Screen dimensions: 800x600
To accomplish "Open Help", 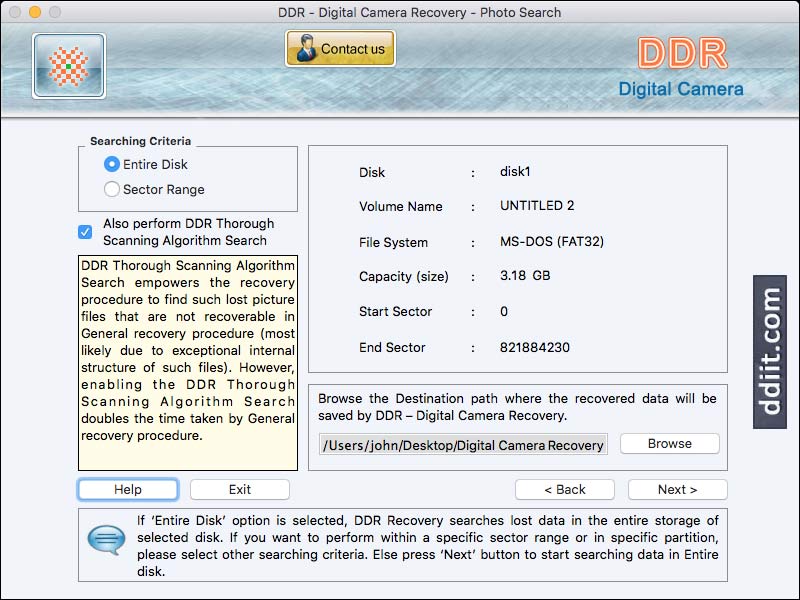I will pyautogui.click(x=128, y=489).
